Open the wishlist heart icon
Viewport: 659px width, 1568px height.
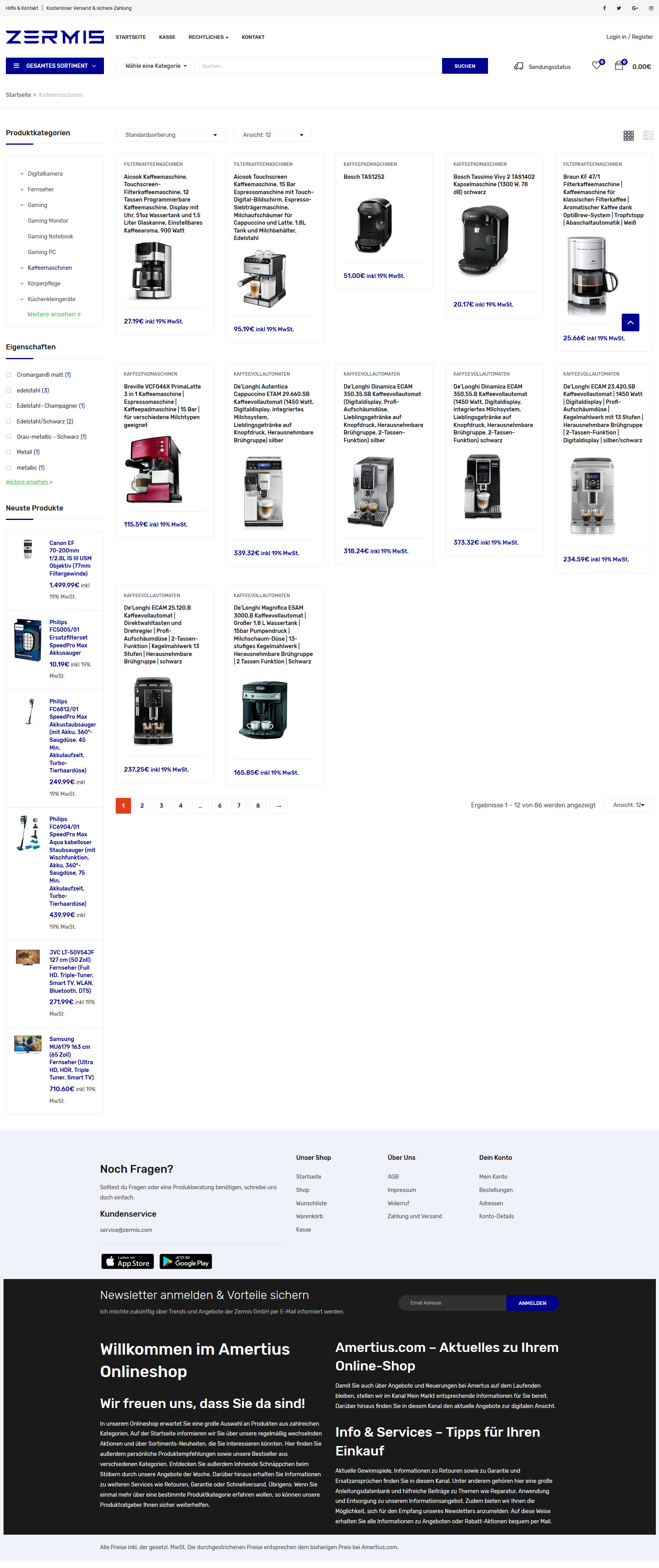[596, 65]
